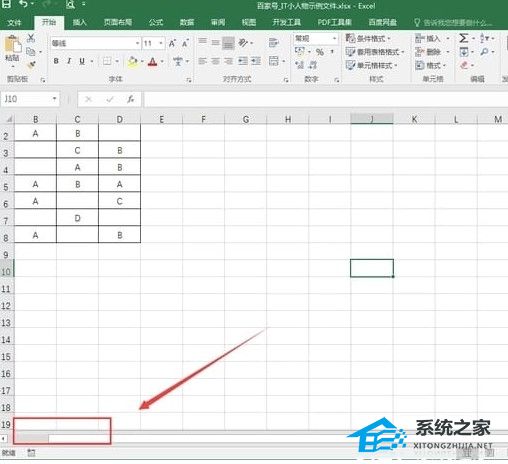The width and height of the screenshot is (508, 464).
Task: Click the Cut scissors icon
Action: tap(31, 38)
